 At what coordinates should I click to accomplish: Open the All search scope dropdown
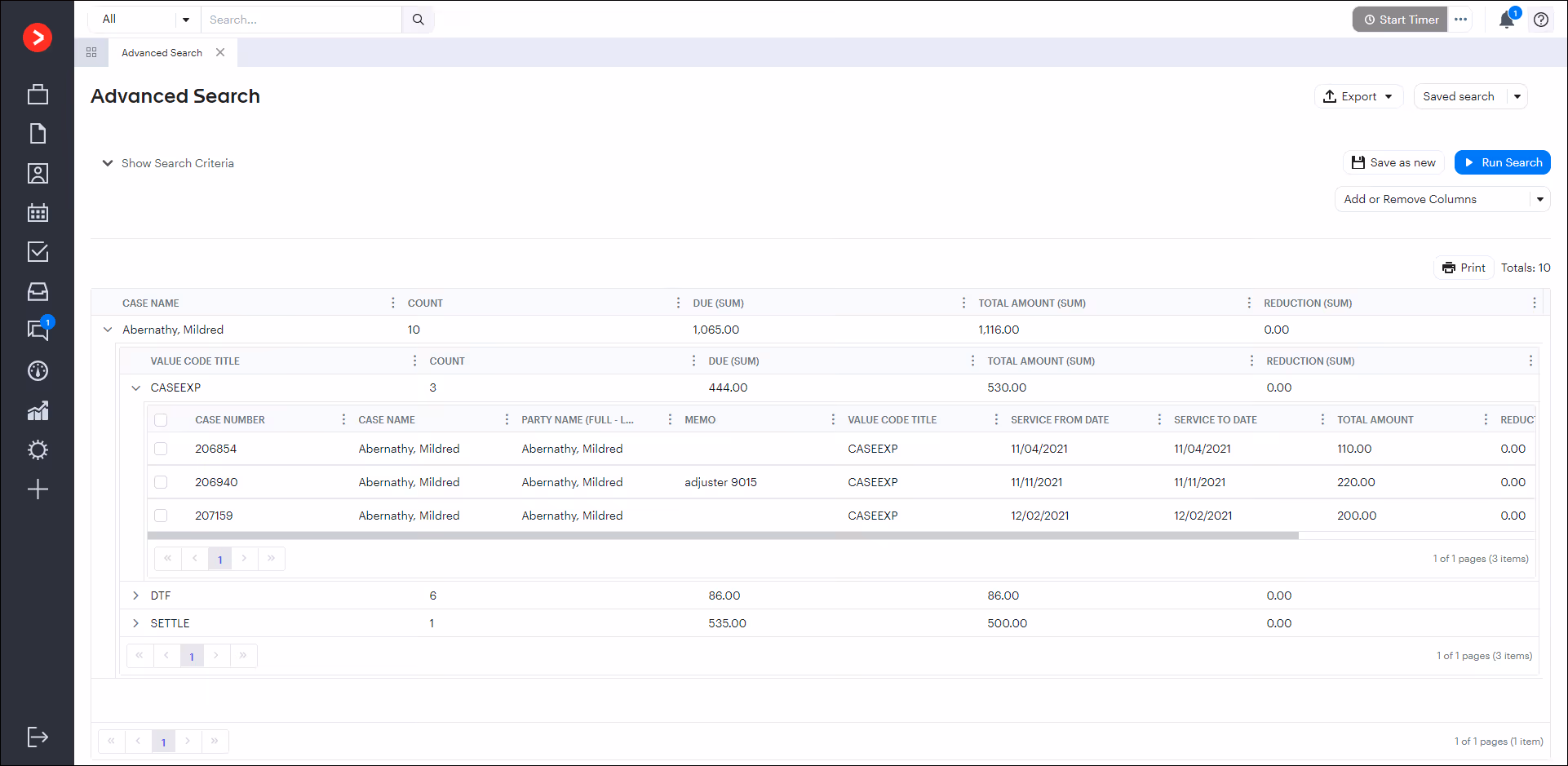145,20
